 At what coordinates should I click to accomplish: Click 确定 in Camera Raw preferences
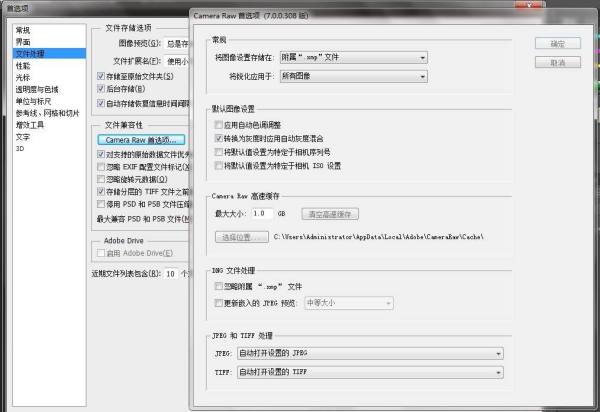[x=558, y=44]
